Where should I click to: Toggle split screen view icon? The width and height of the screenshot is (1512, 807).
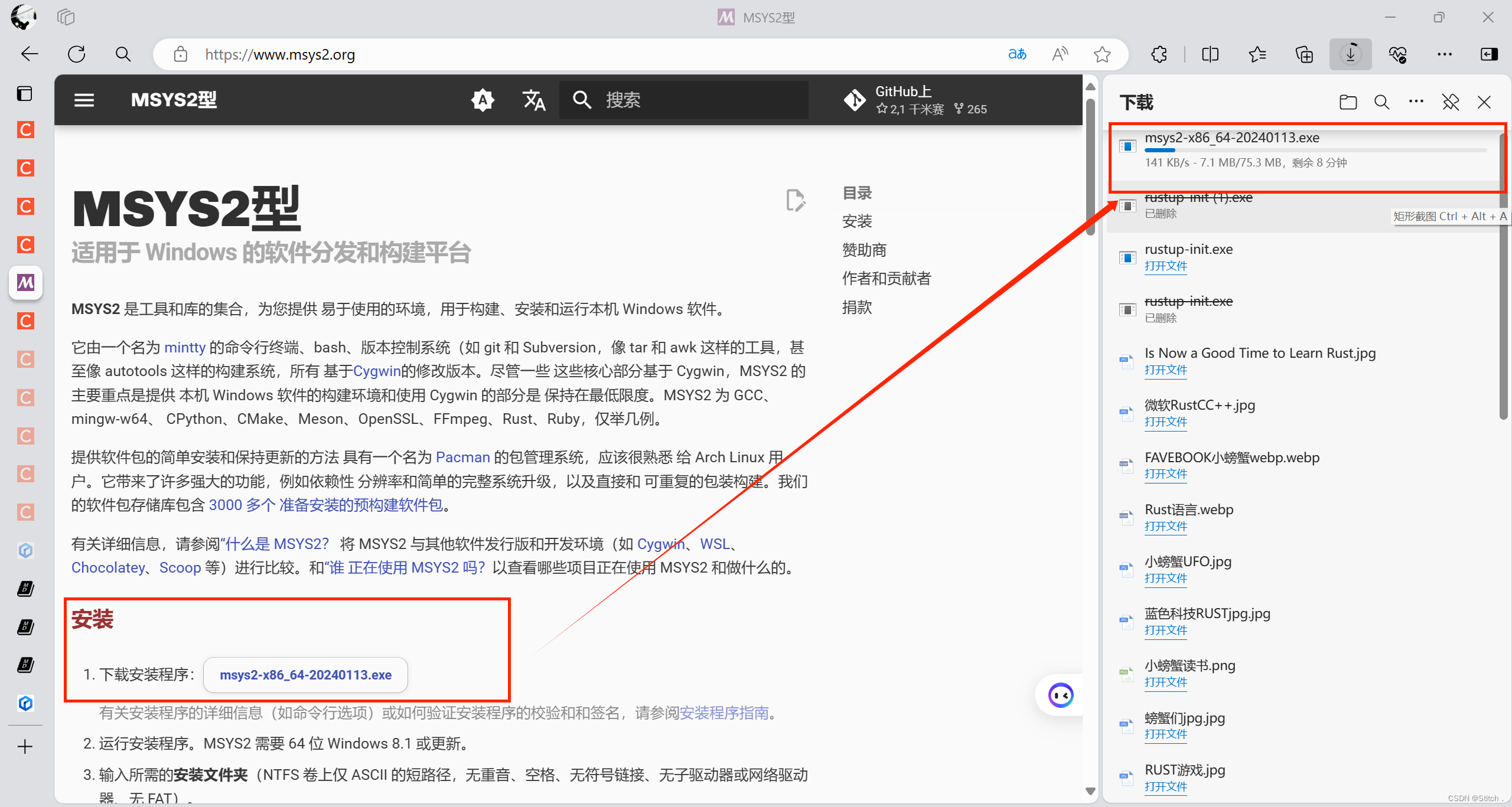point(1210,54)
